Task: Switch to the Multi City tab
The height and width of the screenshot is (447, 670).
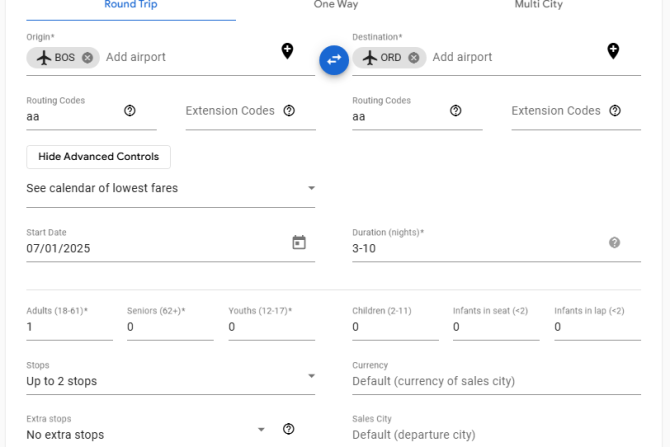Action: click(x=538, y=5)
